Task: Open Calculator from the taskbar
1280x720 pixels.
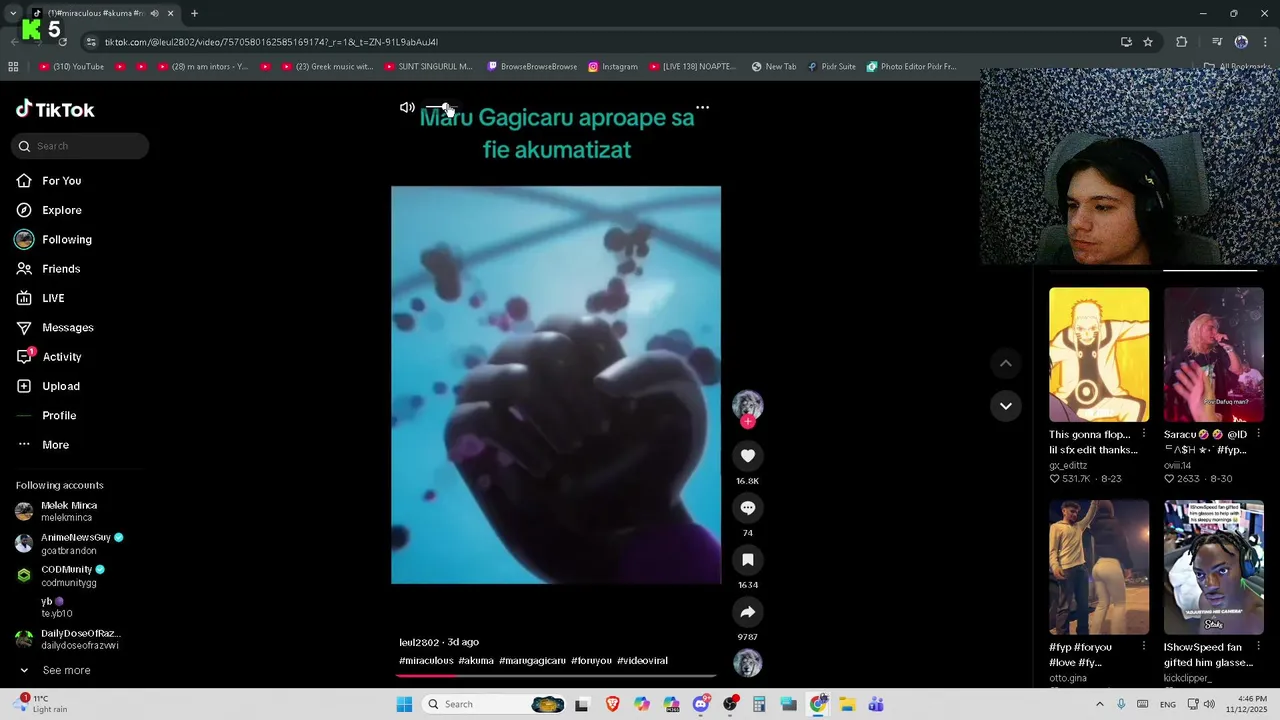Action: 759,704
